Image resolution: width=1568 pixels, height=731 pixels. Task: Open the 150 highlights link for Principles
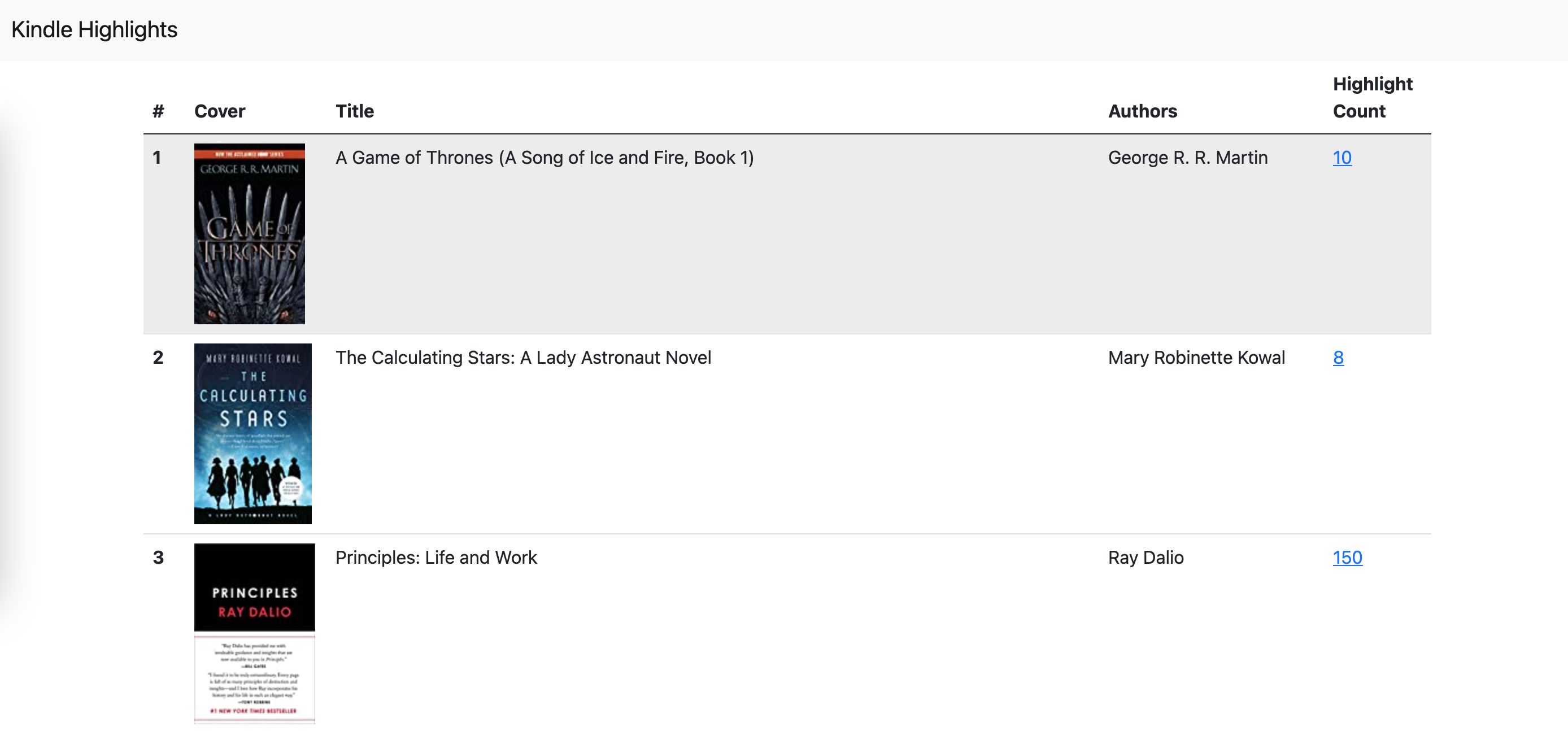(1347, 558)
